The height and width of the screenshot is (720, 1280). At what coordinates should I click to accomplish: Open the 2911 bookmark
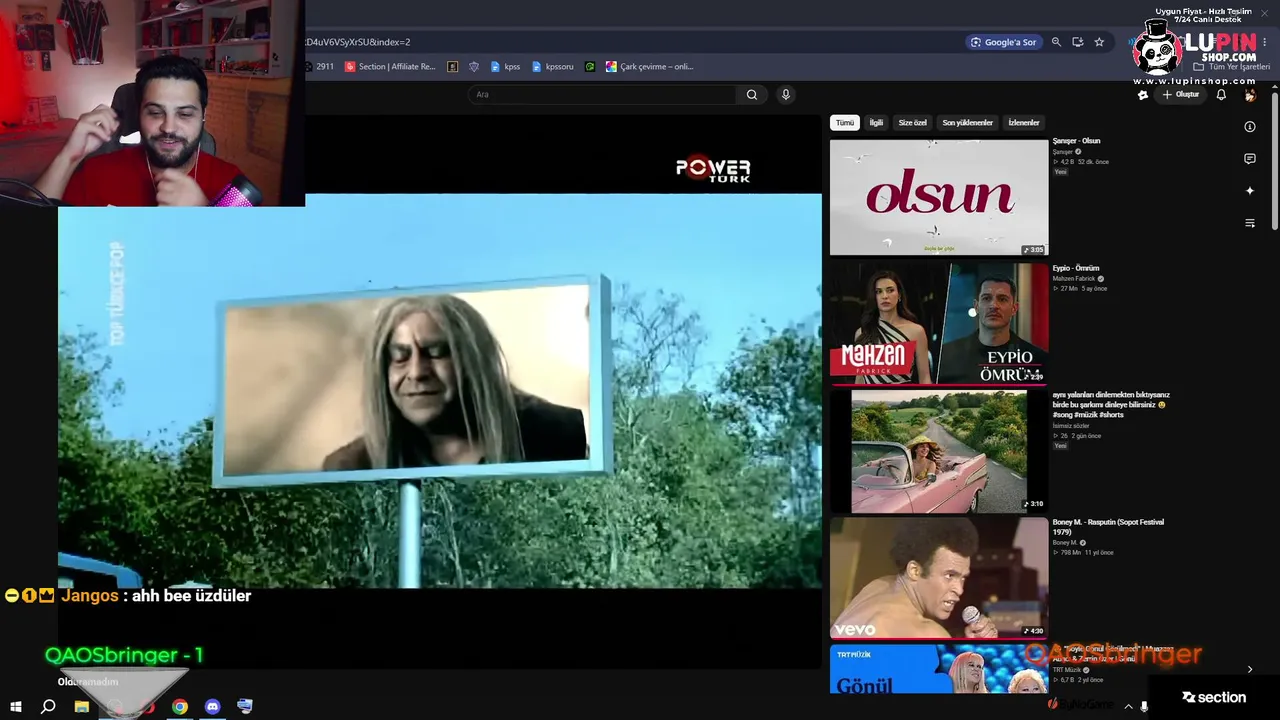click(320, 67)
